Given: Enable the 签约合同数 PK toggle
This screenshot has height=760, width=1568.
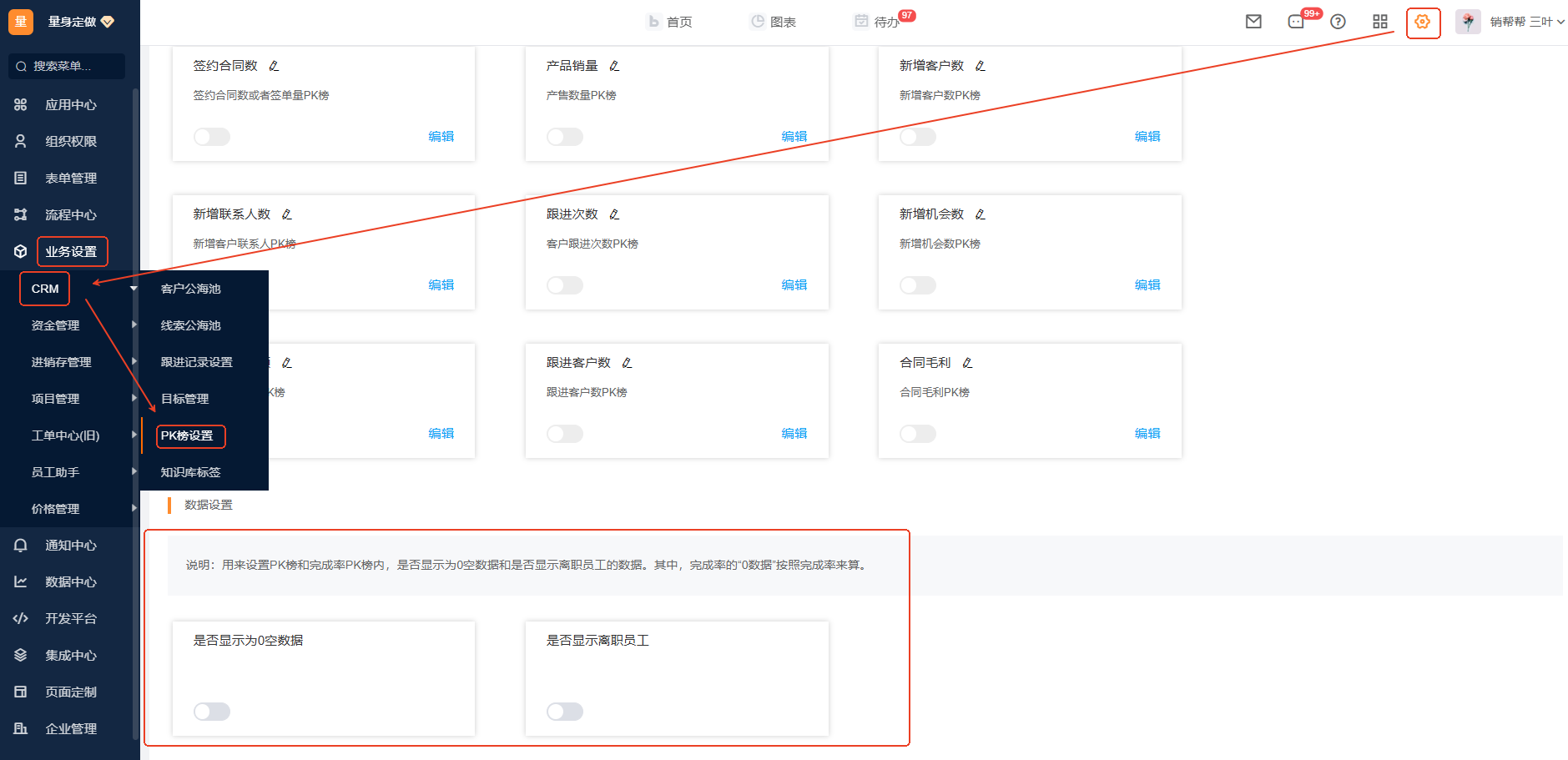Looking at the screenshot, I should 212,137.
